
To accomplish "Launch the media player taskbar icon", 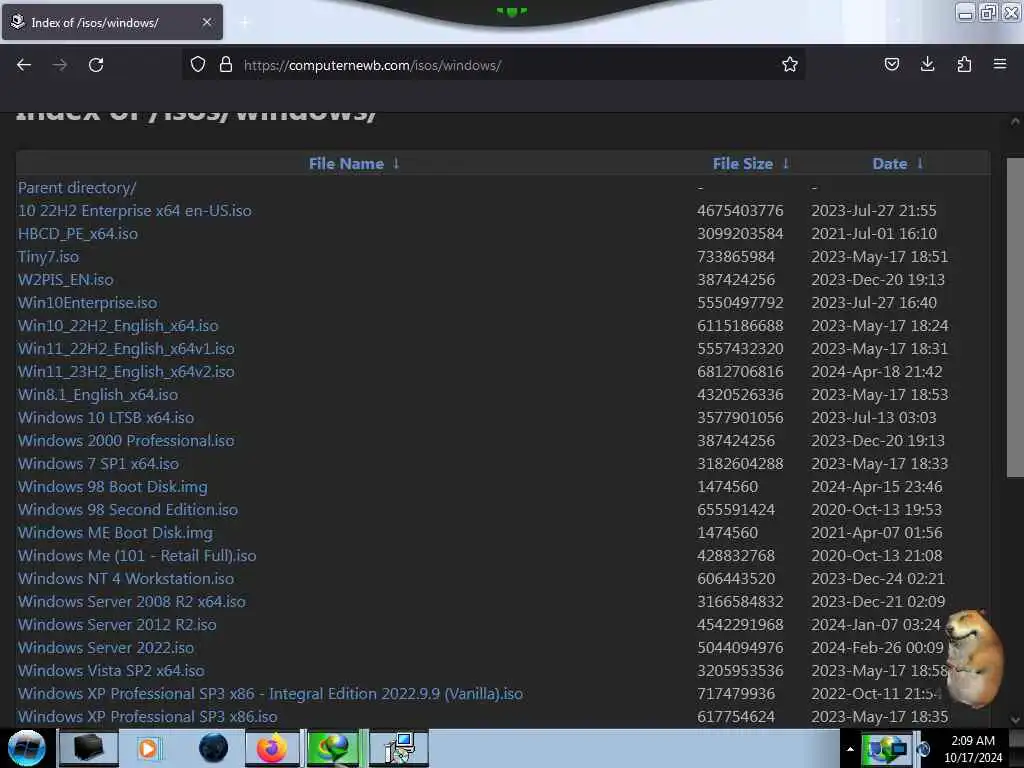I will click(x=148, y=748).
